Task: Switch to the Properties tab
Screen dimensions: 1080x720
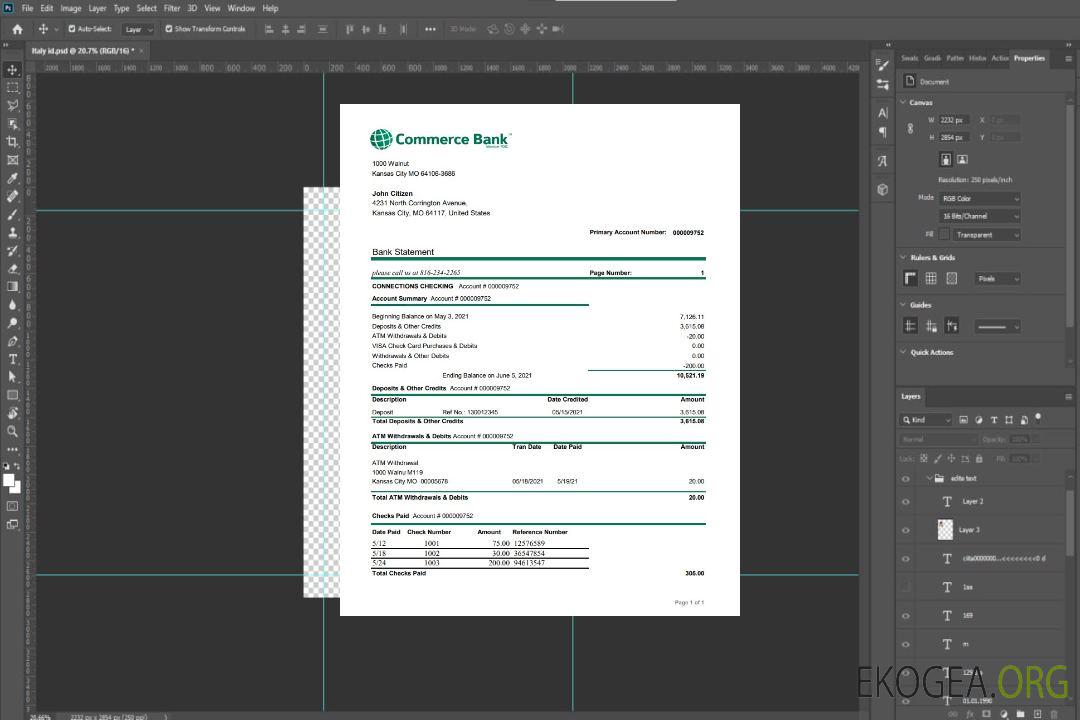Action: [x=1029, y=59]
